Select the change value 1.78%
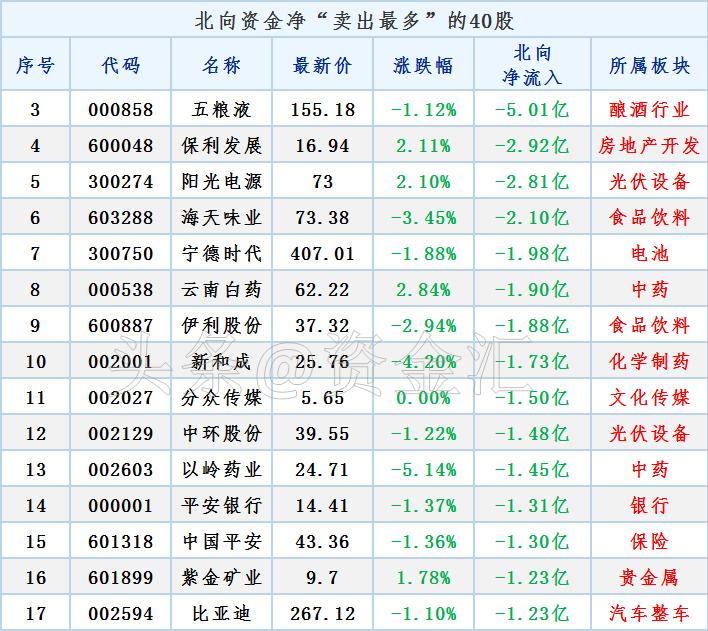Viewport: 708px width, 631px height. 423,577
